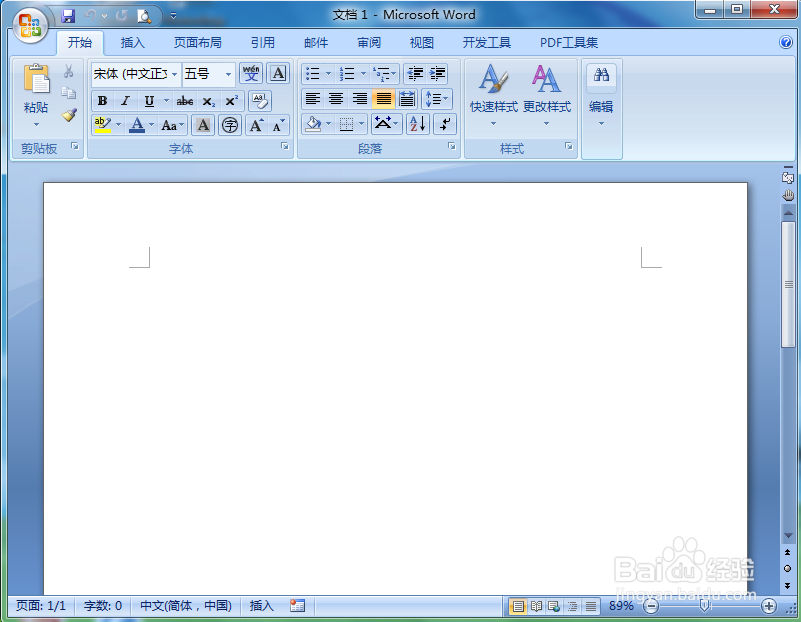This screenshot has width=801, height=622.
Task: Increase paragraph indent
Action: click(x=437, y=74)
